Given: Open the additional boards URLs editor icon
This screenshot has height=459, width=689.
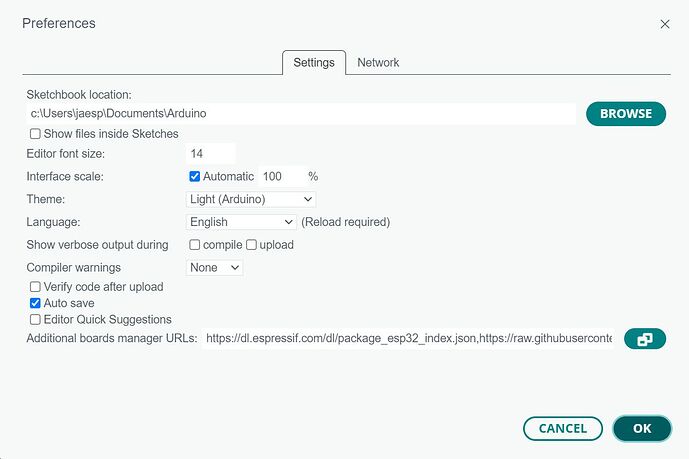Looking at the screenshot, I should 645,339.
